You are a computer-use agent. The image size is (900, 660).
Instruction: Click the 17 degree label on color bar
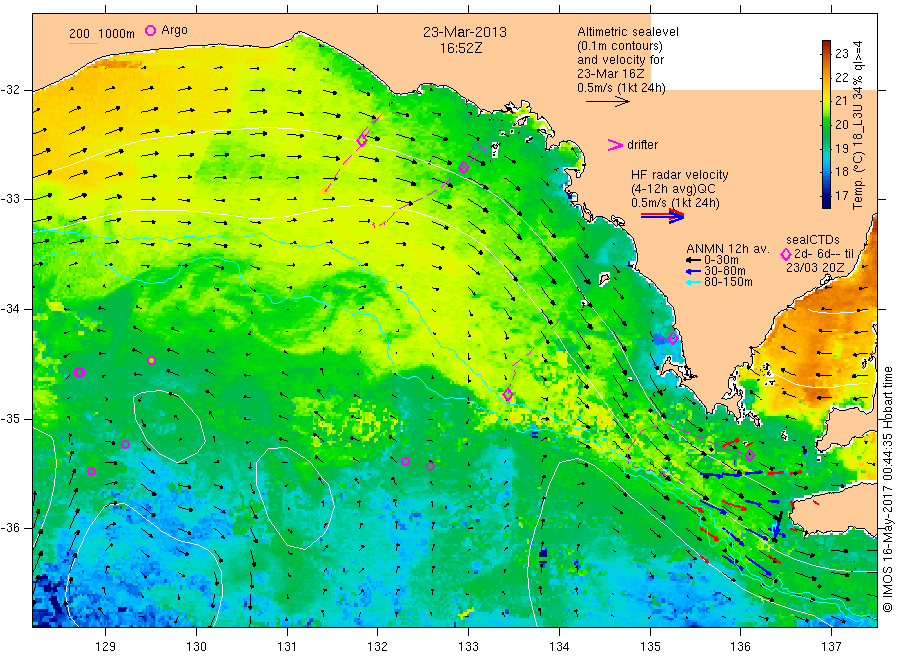(841, 196)
